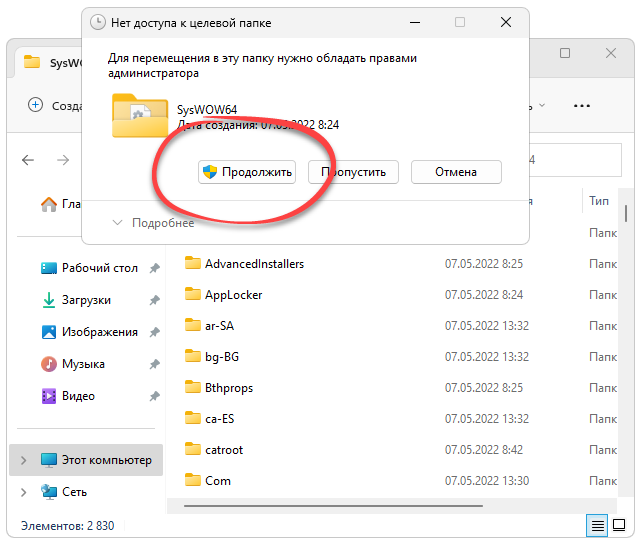640x543 pixels.
Task: Click the date 07.05.2022 8:25 of AdvancedInstallers
Action: pos(484,264)
